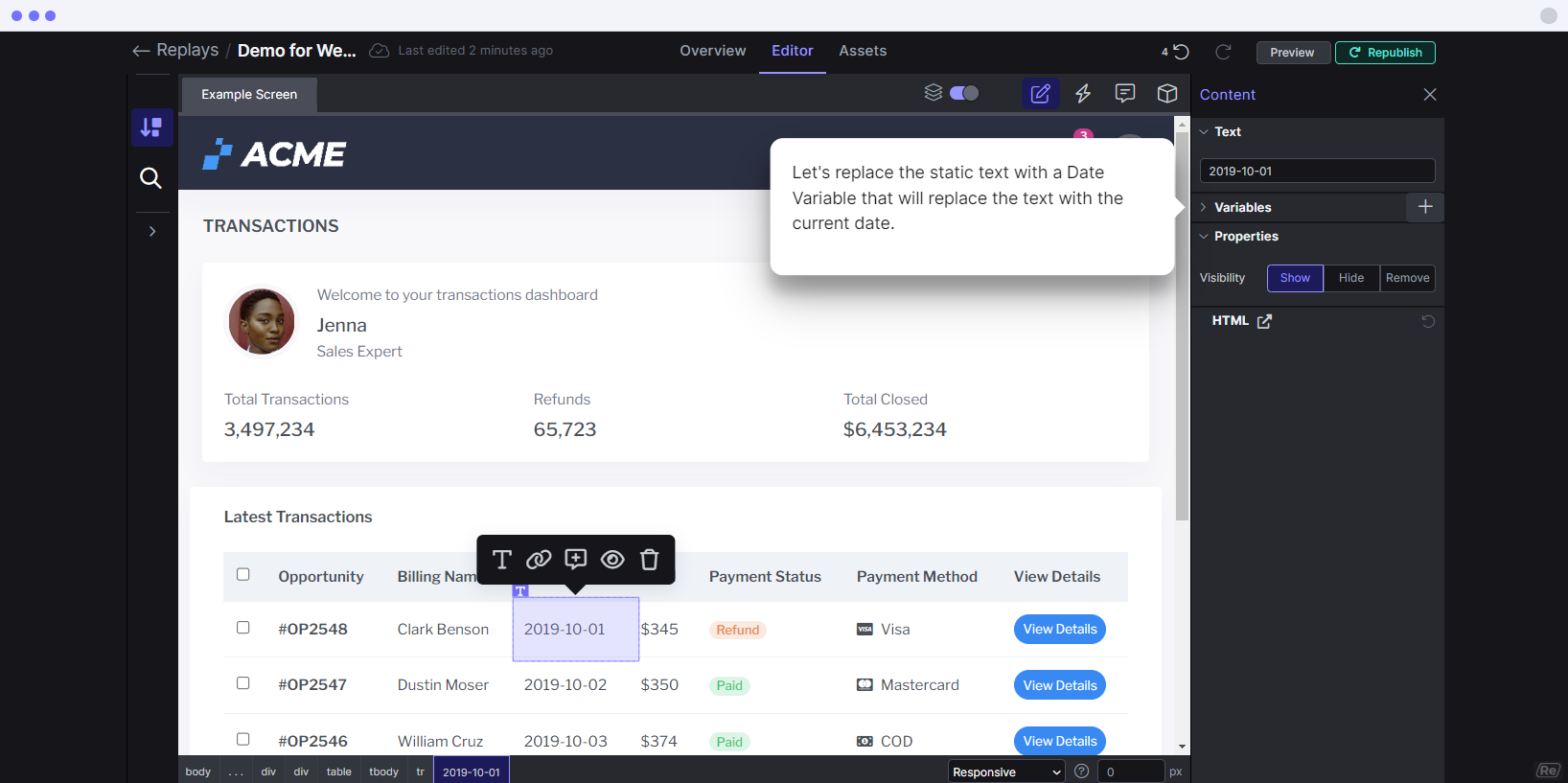Toggle the layers switch in editor toolbar
This screenshot has width=1568, height=783.
tap(964, 93)
